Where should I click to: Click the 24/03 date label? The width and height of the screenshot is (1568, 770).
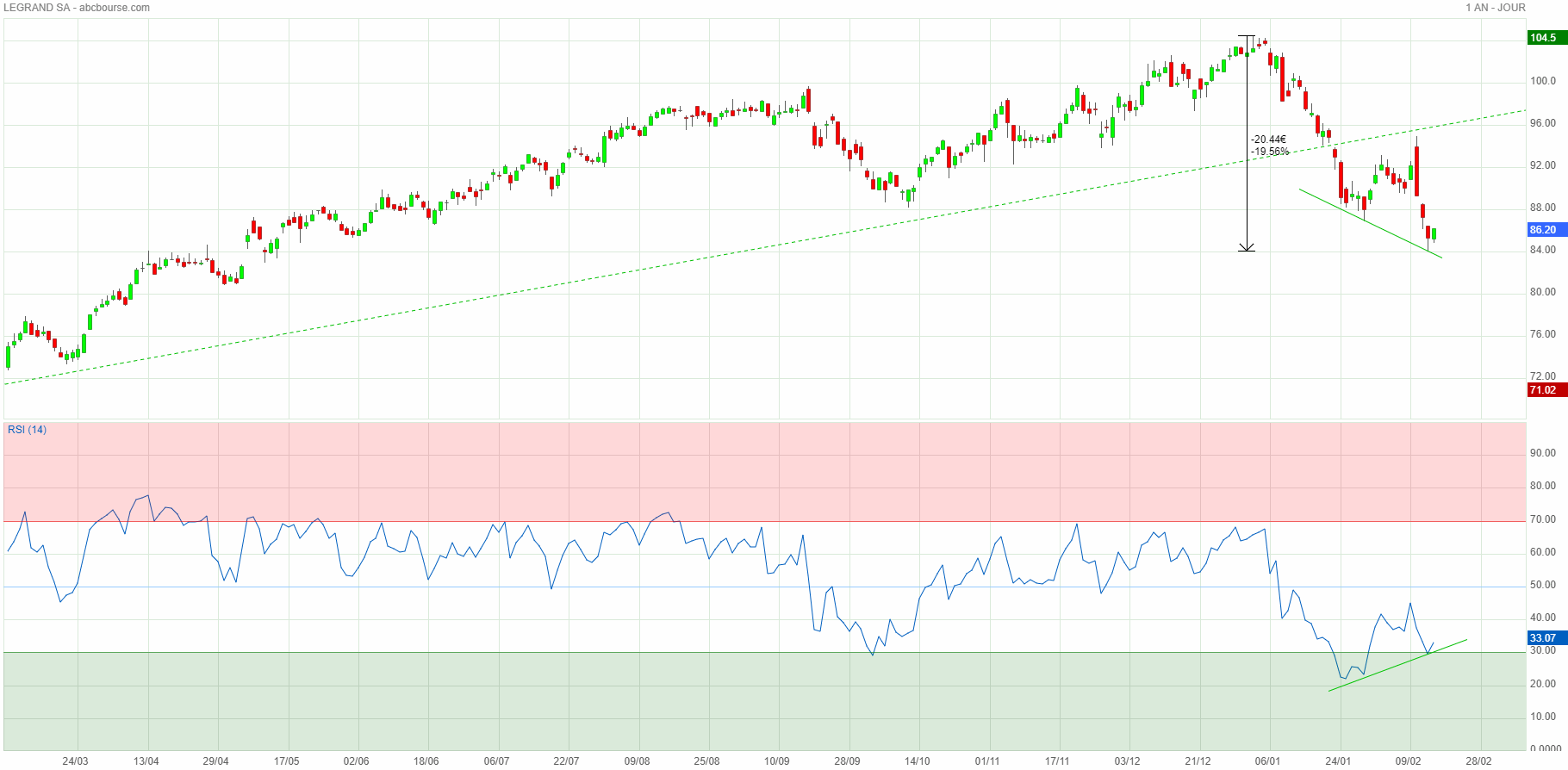[76, 761]
